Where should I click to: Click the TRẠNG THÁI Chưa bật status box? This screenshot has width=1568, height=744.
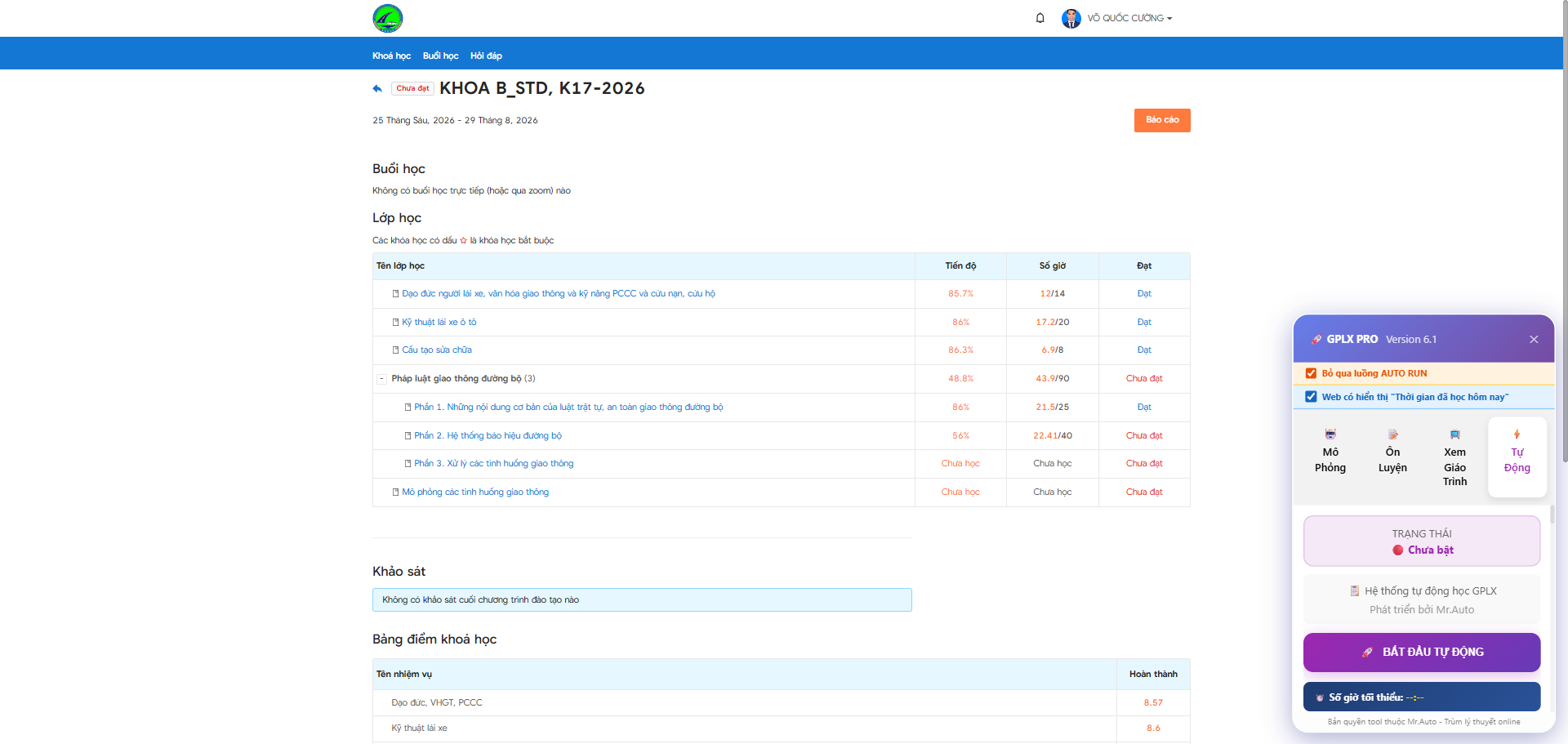(1421, 541)
